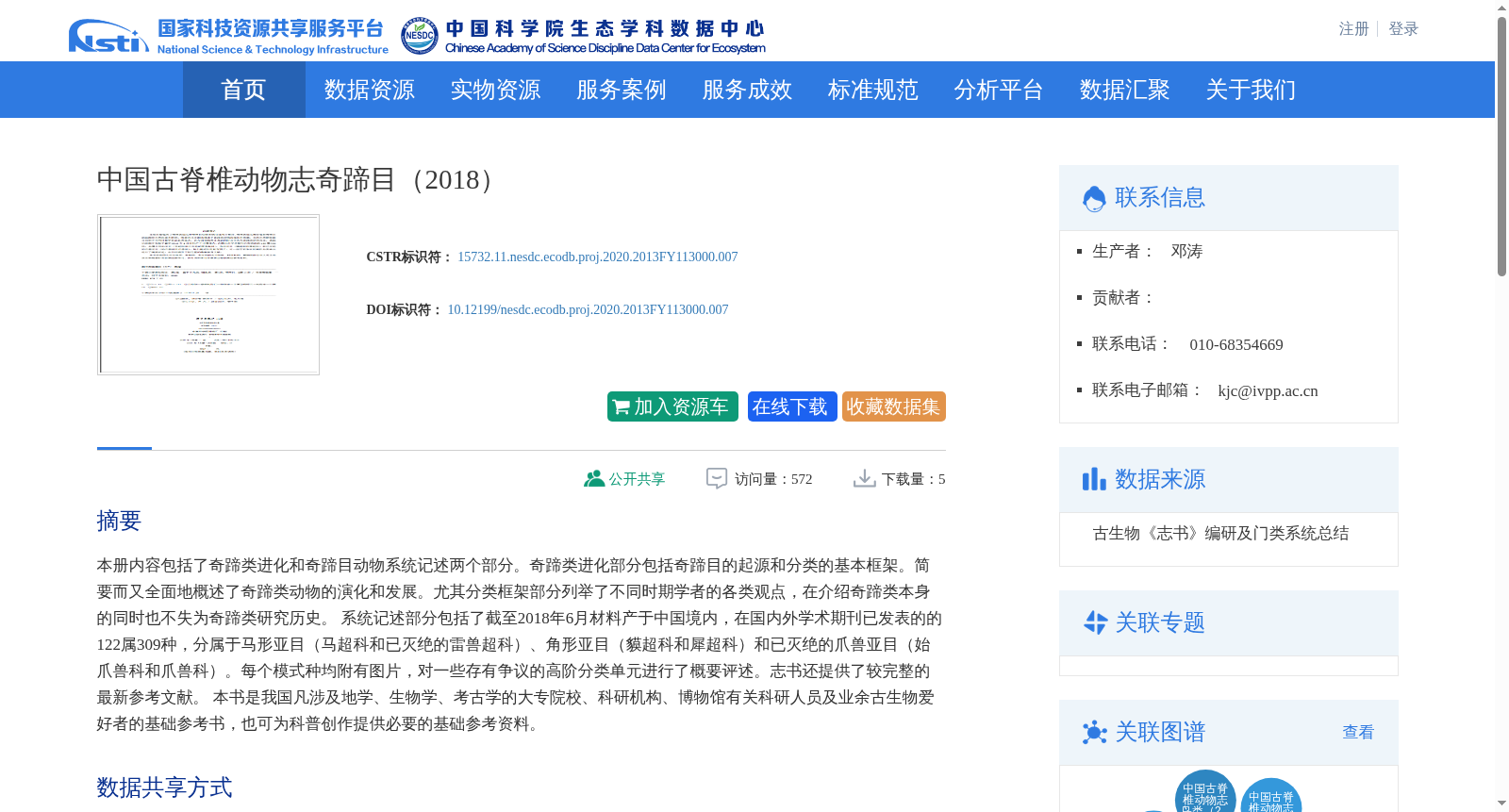
Task: Click the email kjc@ivpp.ac.cn
Action: 1268,391
